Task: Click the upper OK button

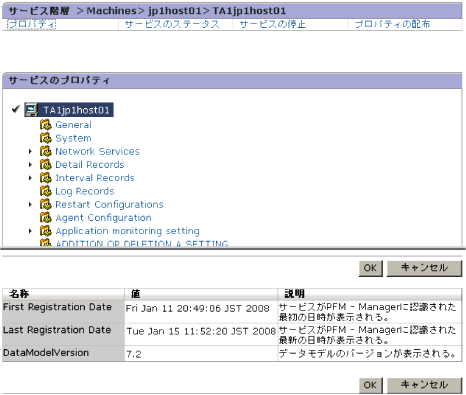Action: tap(370, 268)
